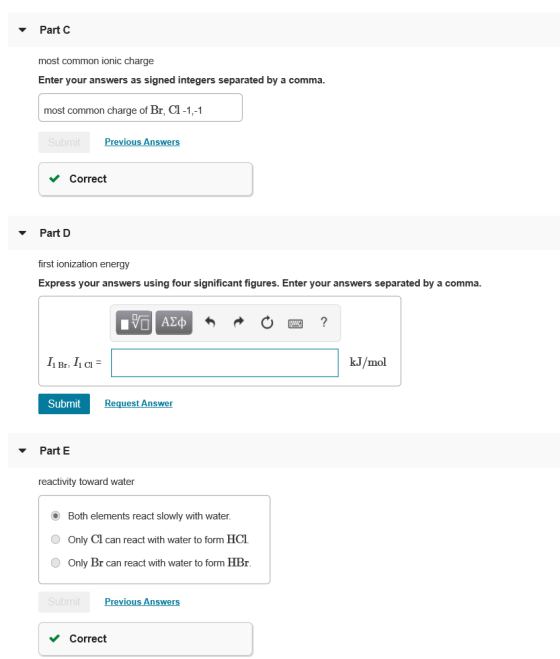
Task: Click the undo arrow icon
Action: point(210,323)
